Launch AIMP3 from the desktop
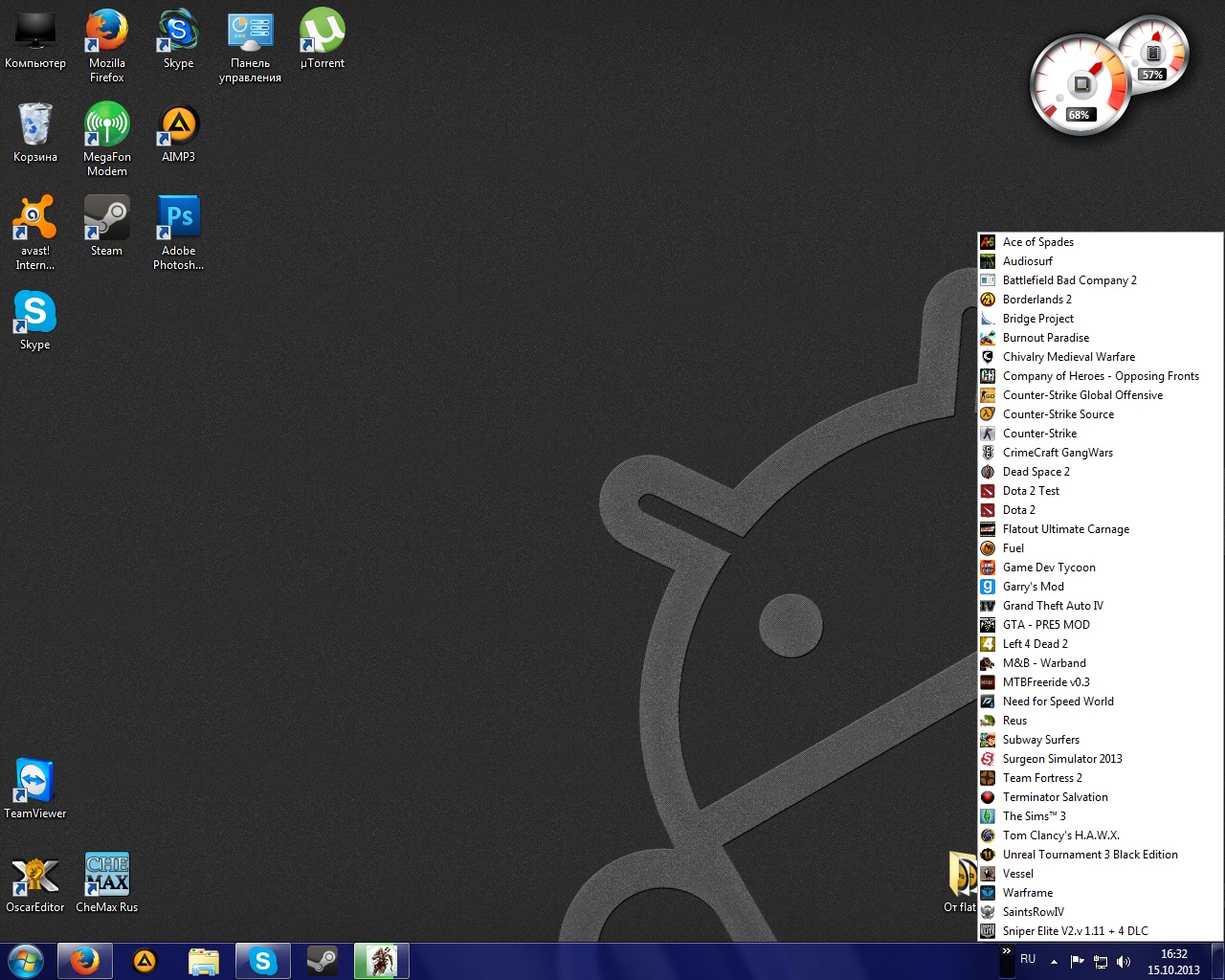Screen dimensions: 1225x980 click(178, 133)
